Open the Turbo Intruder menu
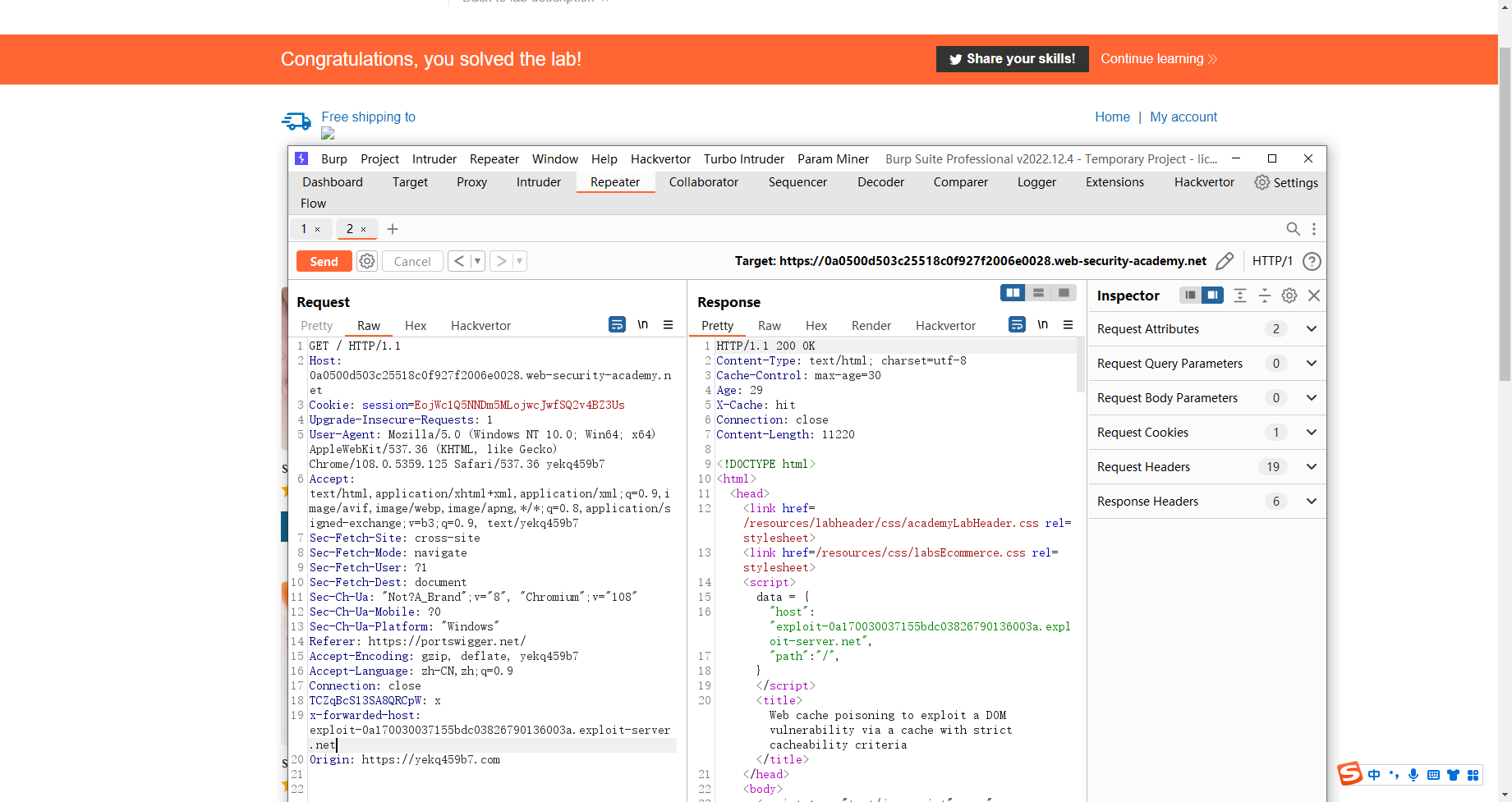 (744, 159)
